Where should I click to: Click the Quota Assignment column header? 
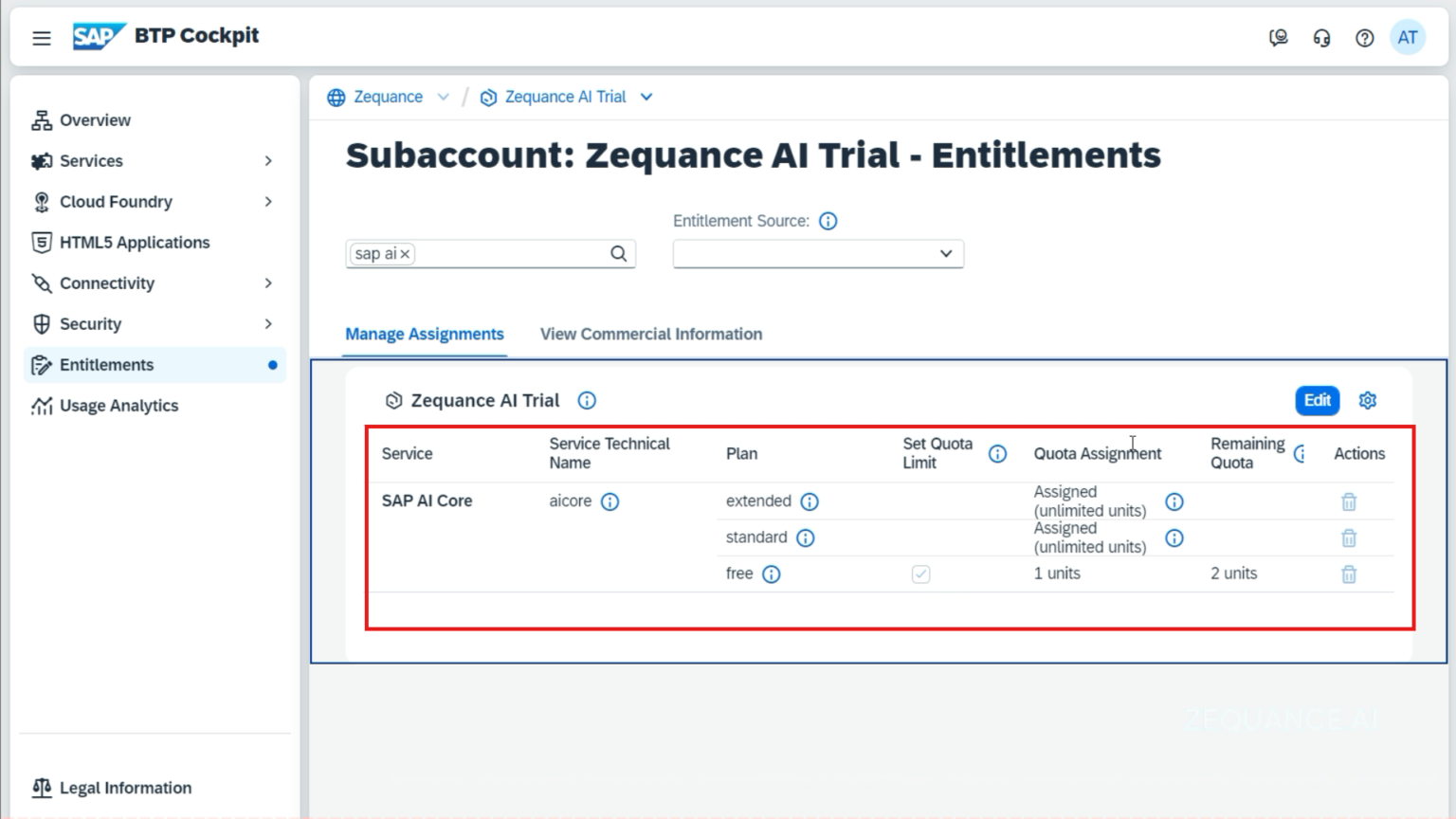point(1097,453)
